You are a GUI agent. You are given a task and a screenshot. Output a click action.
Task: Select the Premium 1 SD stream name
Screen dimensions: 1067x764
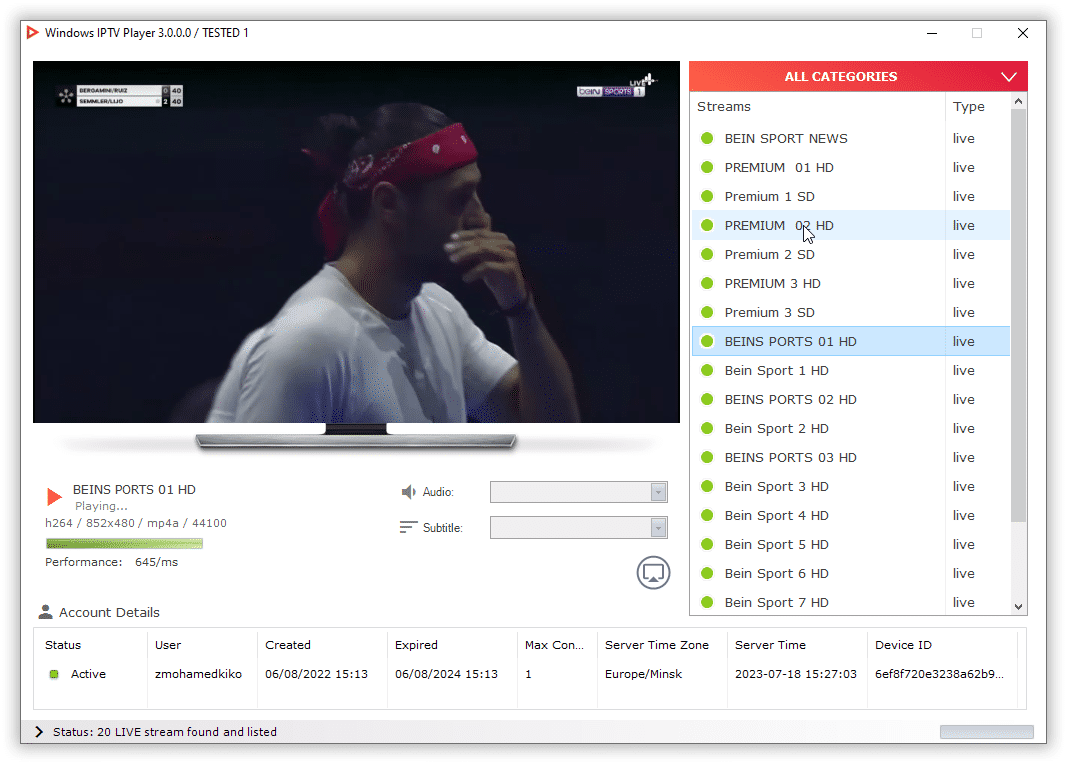tap(770, 197)
